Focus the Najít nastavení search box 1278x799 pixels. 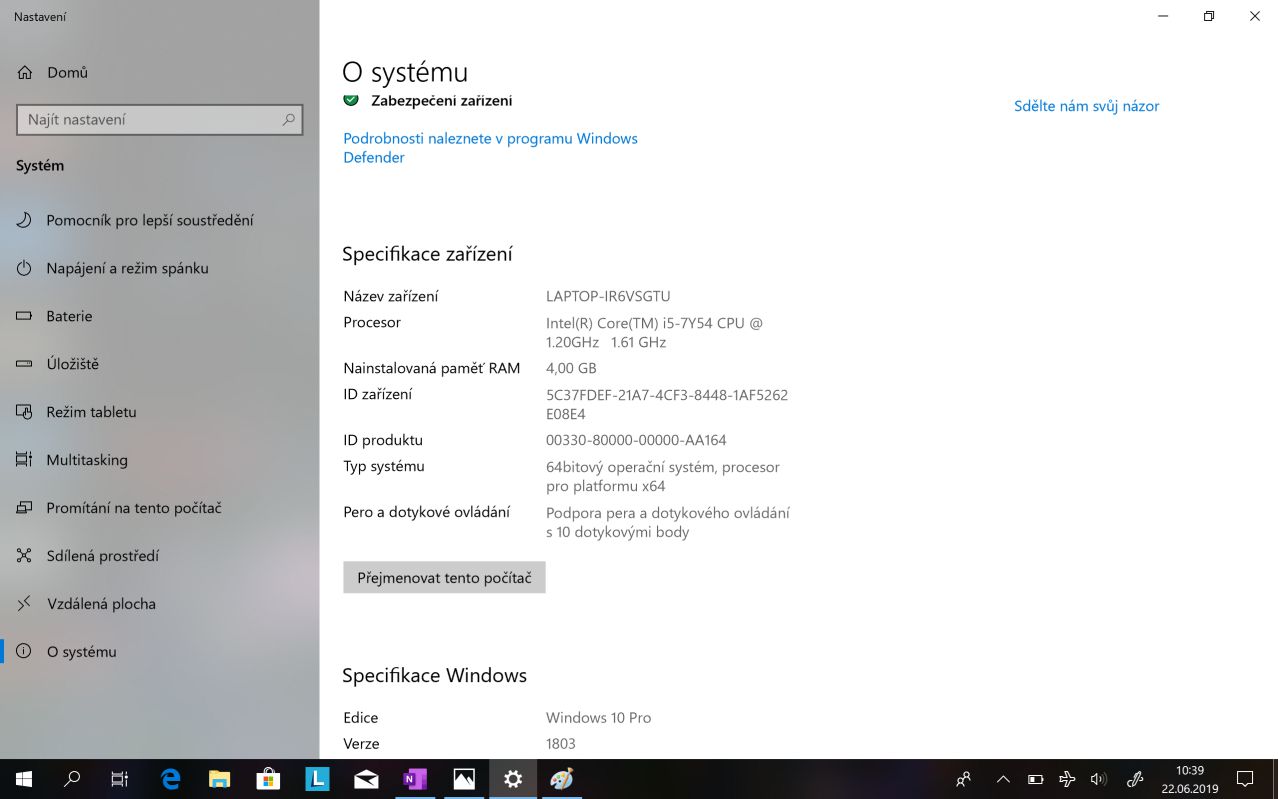160,119
